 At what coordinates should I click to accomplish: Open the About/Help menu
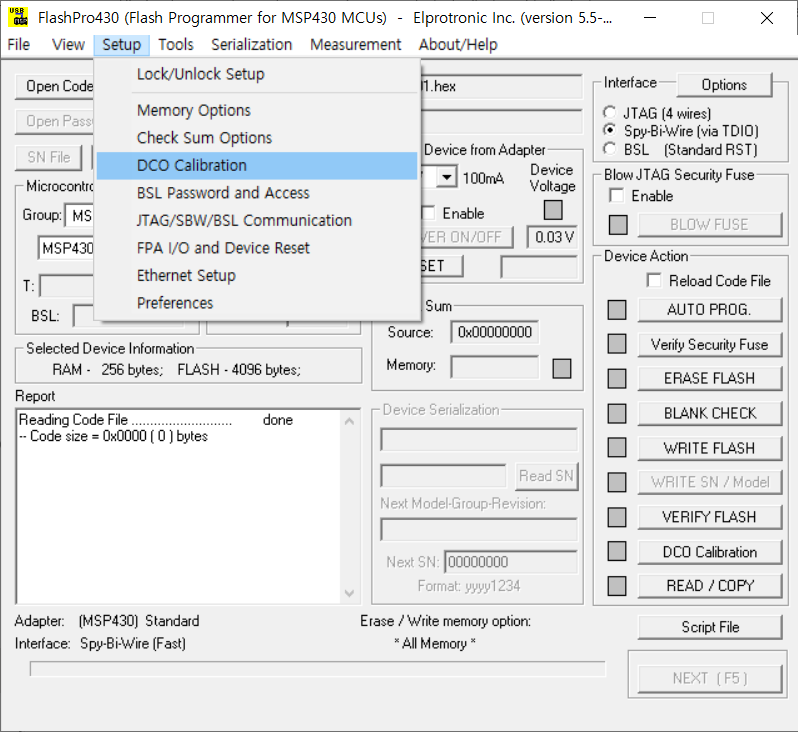coord(458,45)
